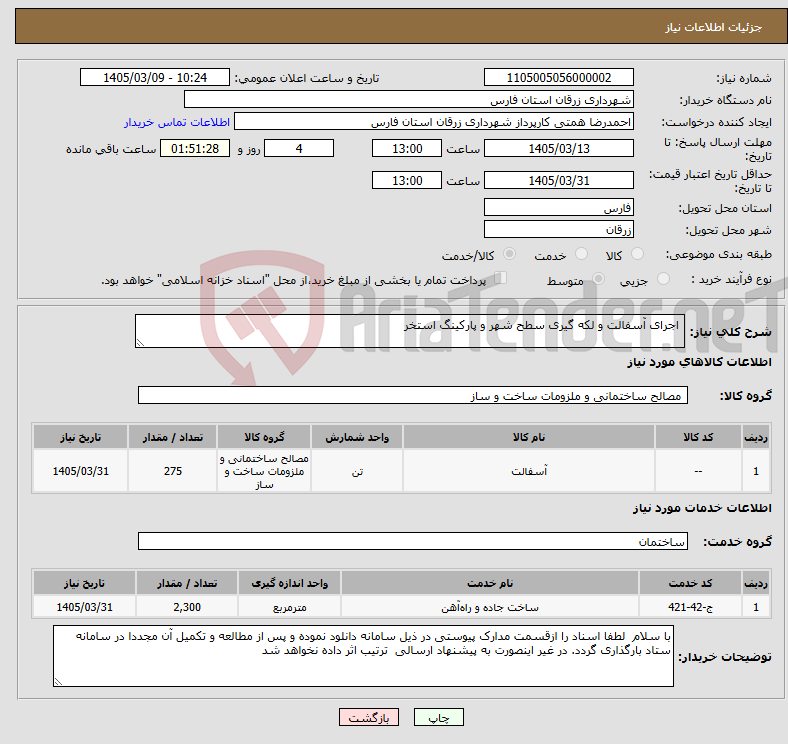Click the buyer notes text area

363,656
